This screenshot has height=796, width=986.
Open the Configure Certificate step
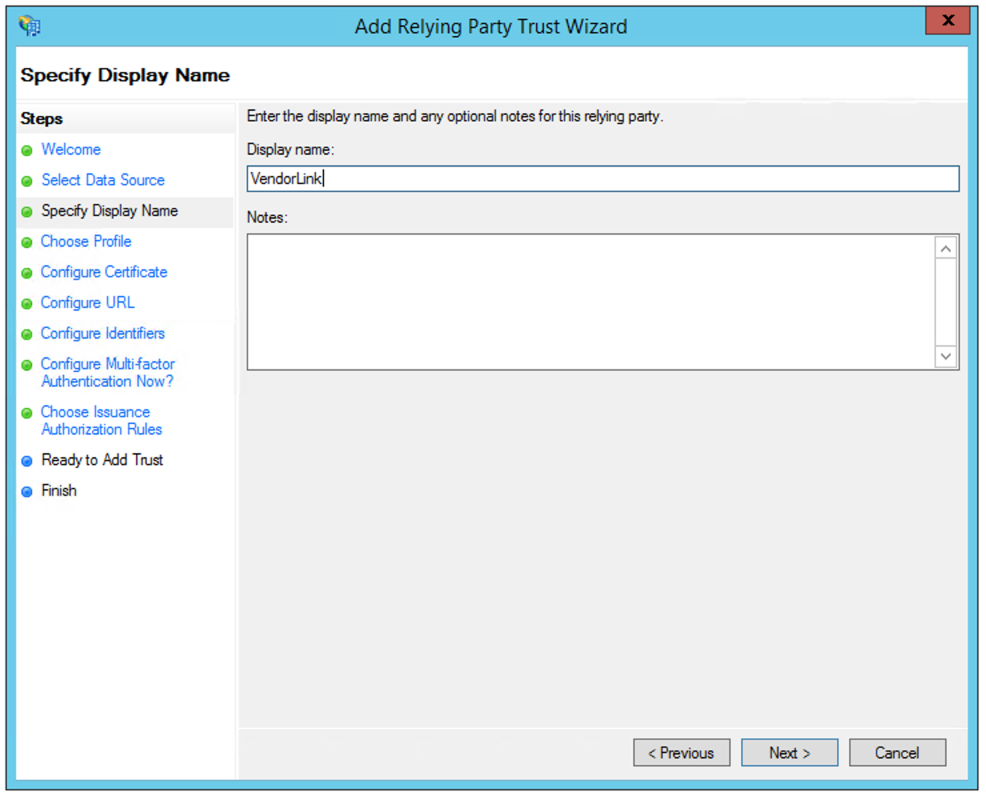[104, 272]
